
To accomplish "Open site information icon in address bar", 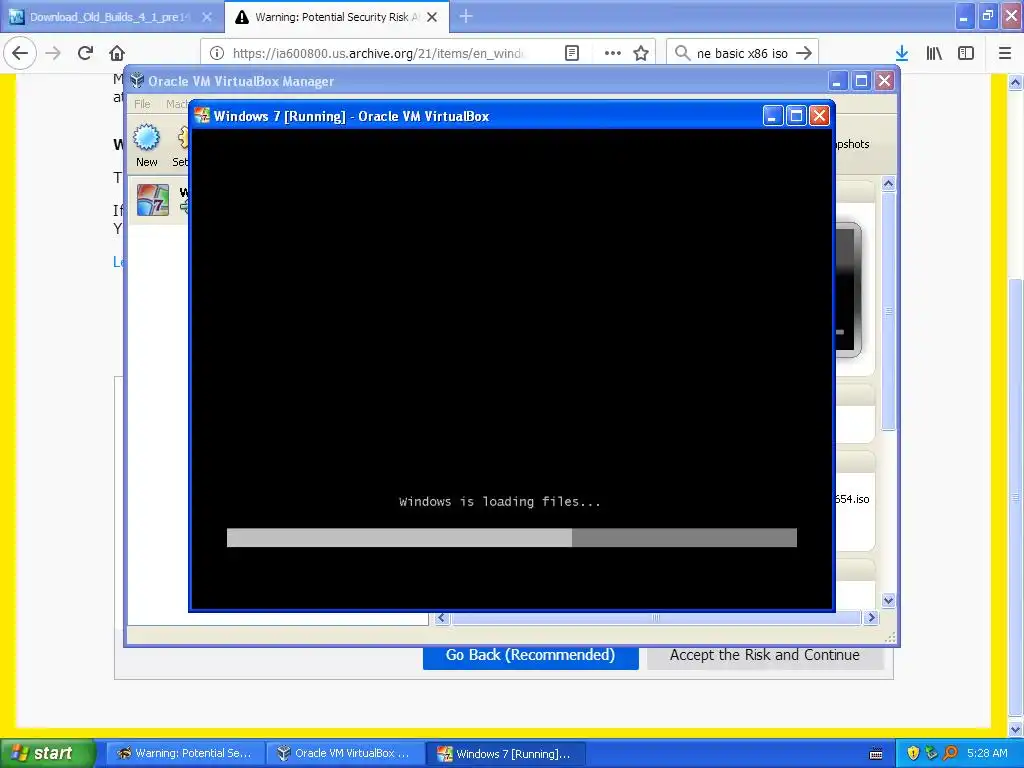I will click(x=217, y=53).
